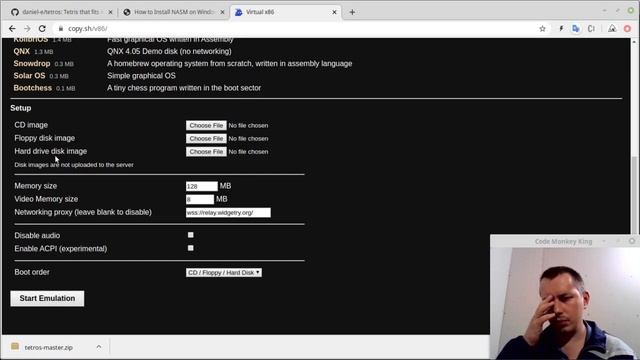Image resolution: width=640 pixels, height=360 pixels.
Task: Close the daniel-e/tetros GitHub tab
Action: tap(110, 12)
